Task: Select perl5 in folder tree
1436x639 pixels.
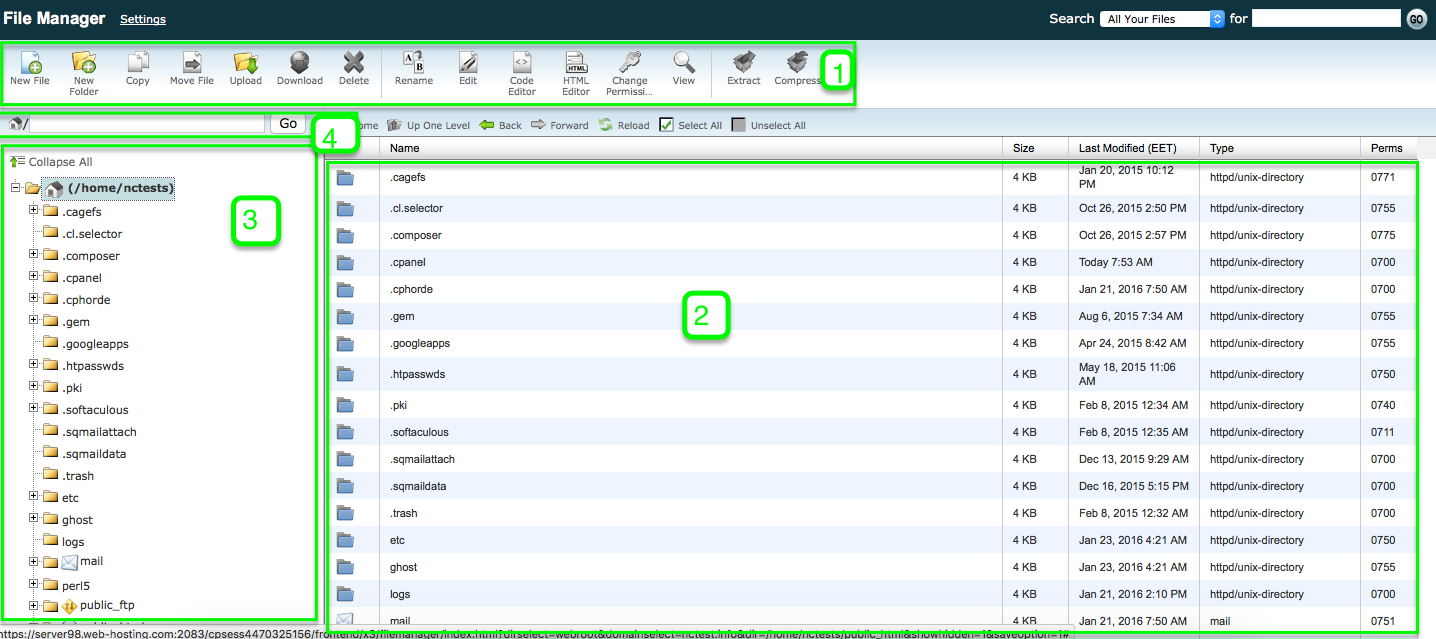Action: point(76,586)
